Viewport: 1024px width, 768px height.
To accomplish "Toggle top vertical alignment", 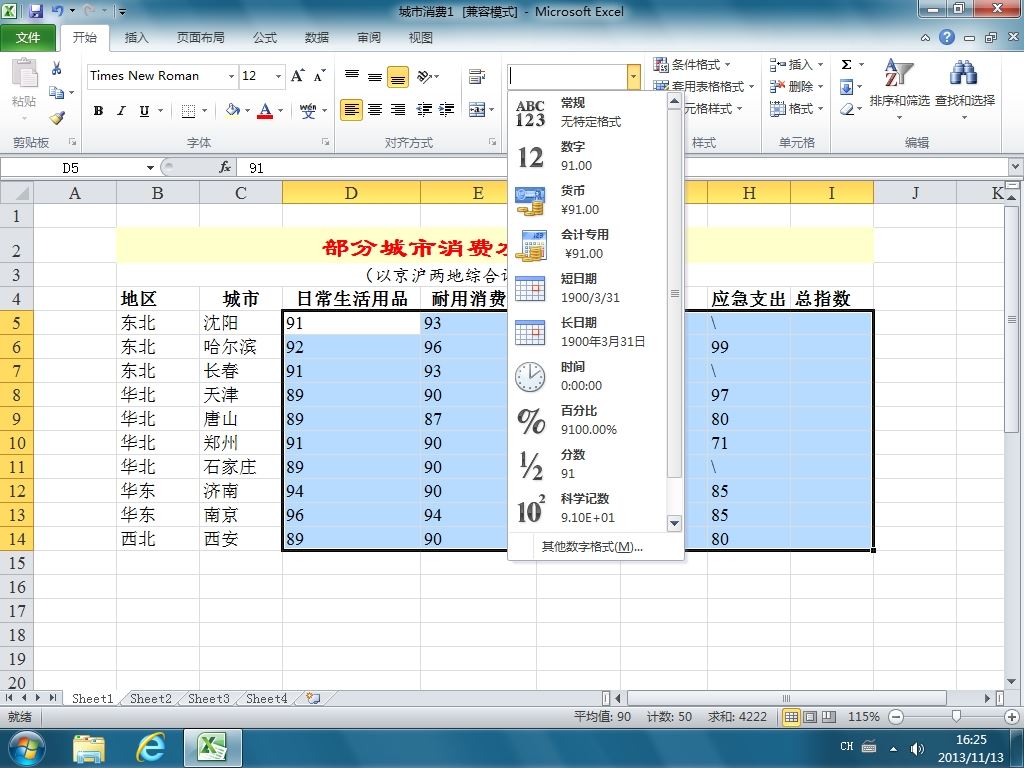I will [x=352, y=76].
